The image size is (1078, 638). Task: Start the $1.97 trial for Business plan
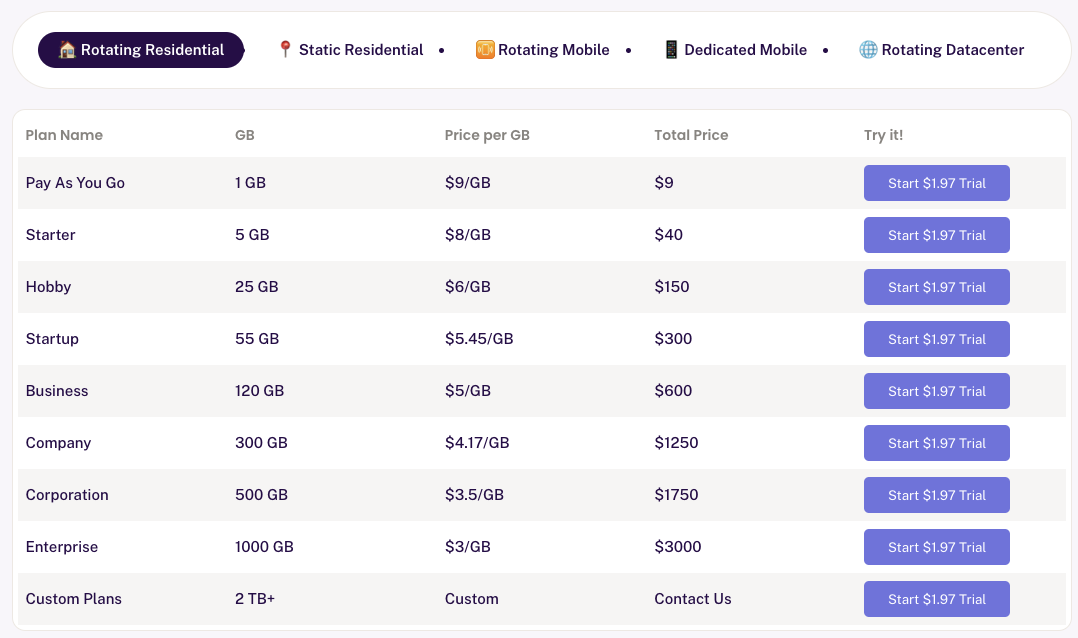(x=936, y=391)
